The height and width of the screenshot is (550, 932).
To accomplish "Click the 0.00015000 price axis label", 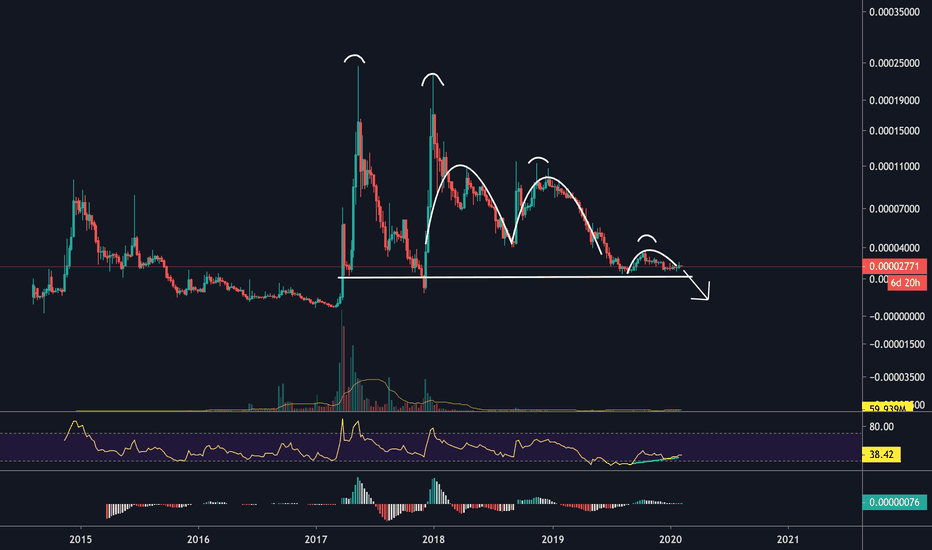I will pyautogui.click(x=894, y=131).
